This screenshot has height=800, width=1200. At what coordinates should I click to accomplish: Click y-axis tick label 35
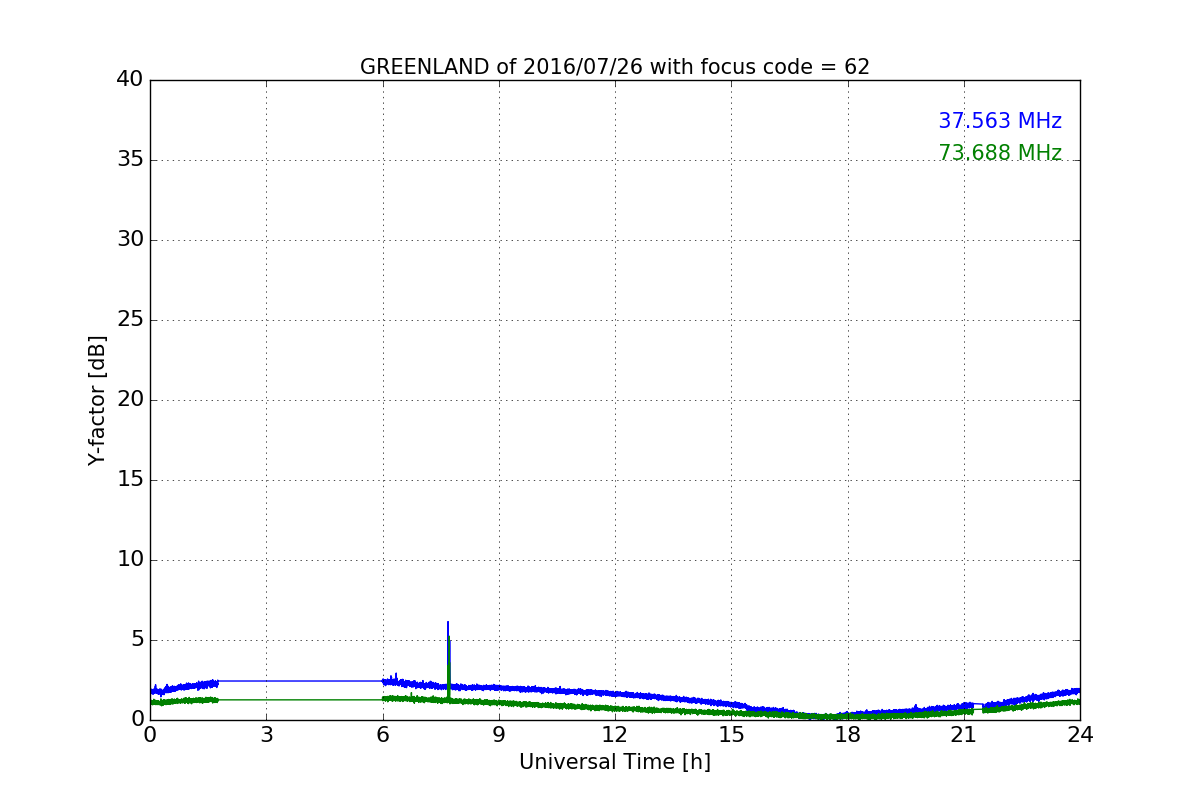(x=130, y=160)
